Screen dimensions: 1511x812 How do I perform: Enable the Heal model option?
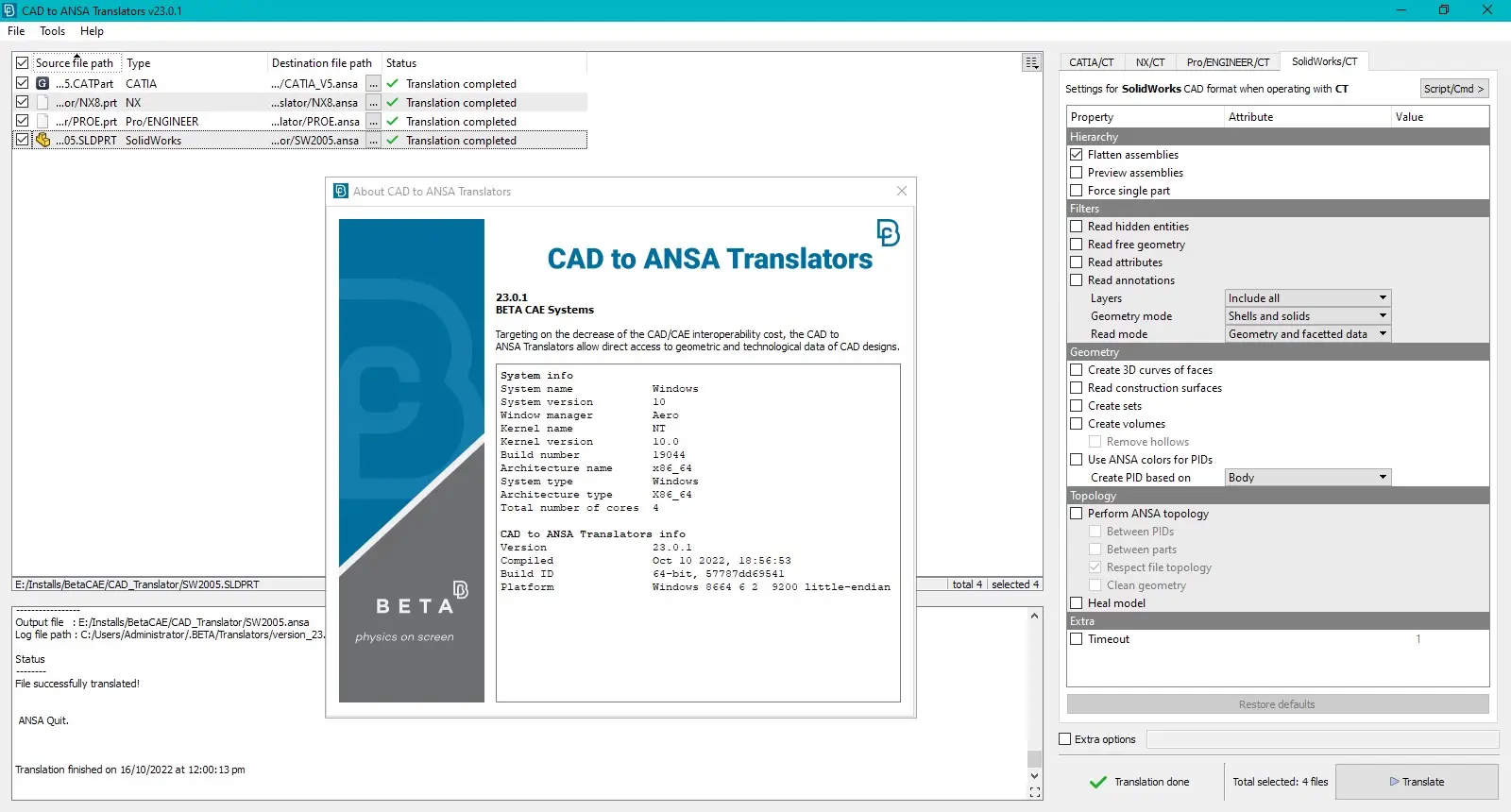[x=1076, y=602]
